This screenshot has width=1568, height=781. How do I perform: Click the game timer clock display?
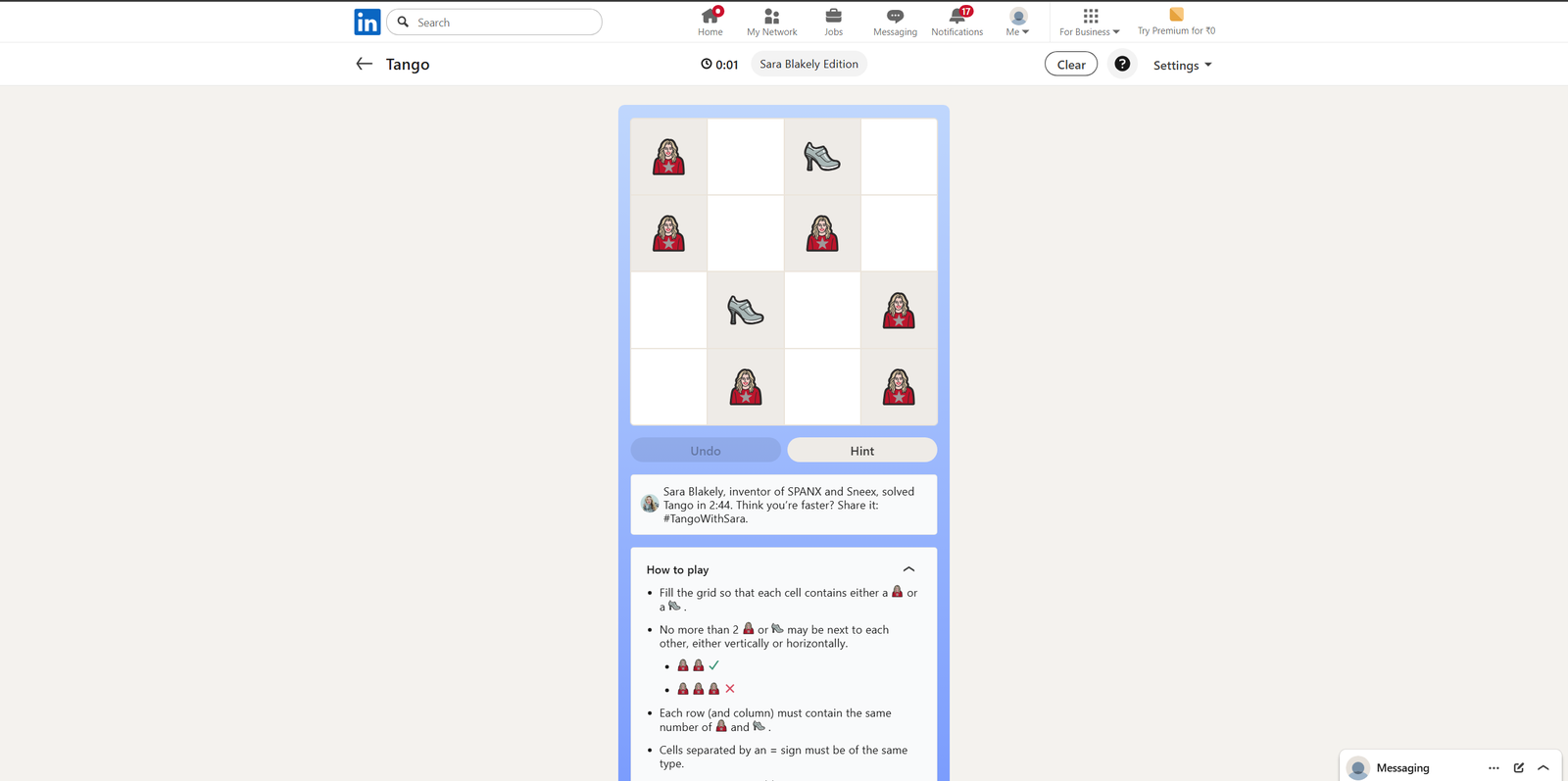click(719, 64)
